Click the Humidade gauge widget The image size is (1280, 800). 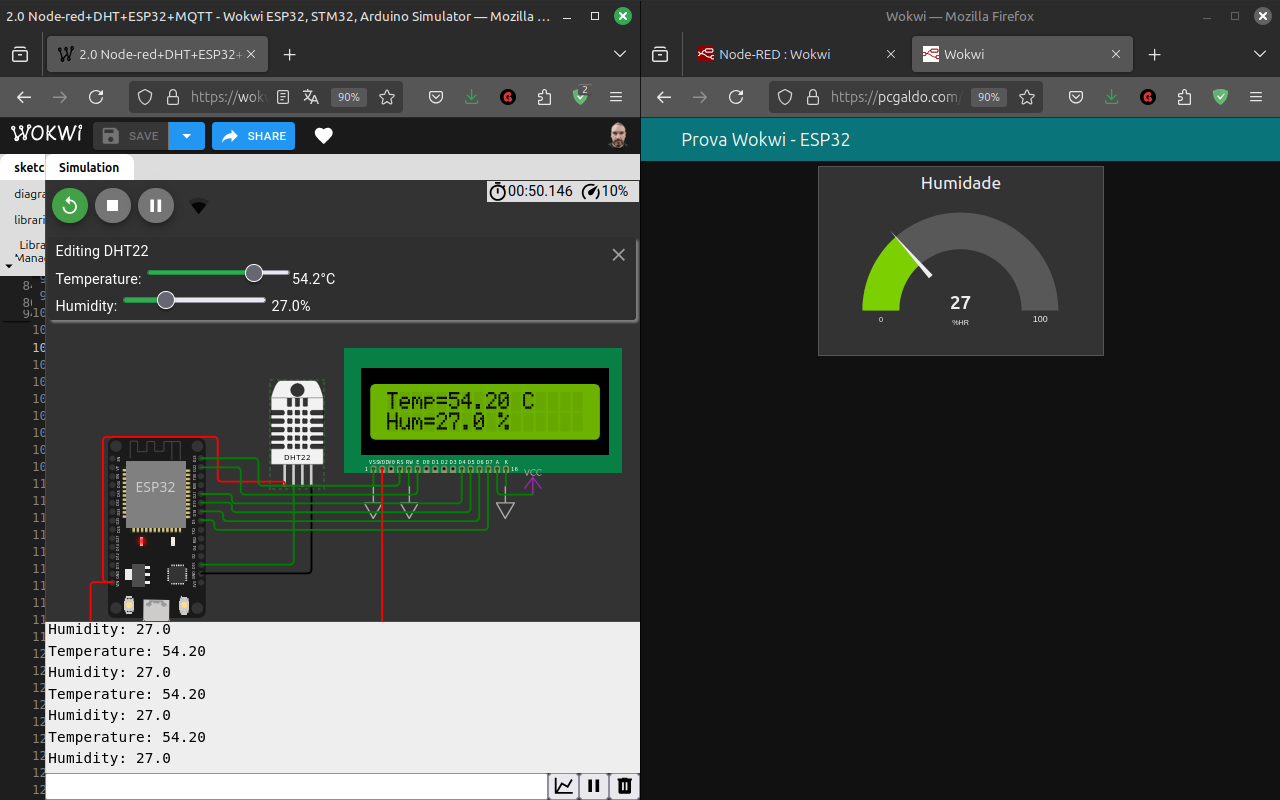960,261
